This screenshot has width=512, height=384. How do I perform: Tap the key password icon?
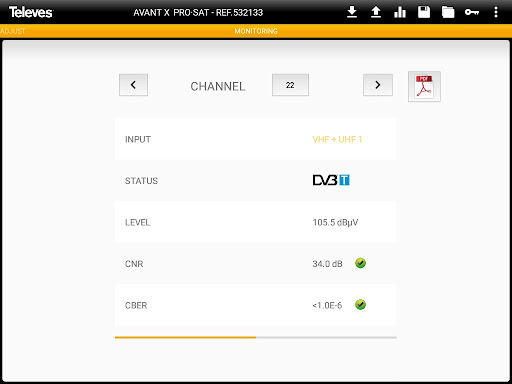(x=472, y=12)
